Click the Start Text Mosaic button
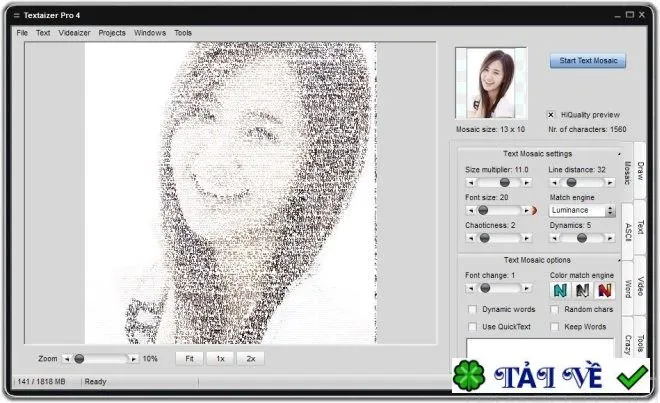The height and width of the screenshot is (403, 660). [x=588, y=61]
